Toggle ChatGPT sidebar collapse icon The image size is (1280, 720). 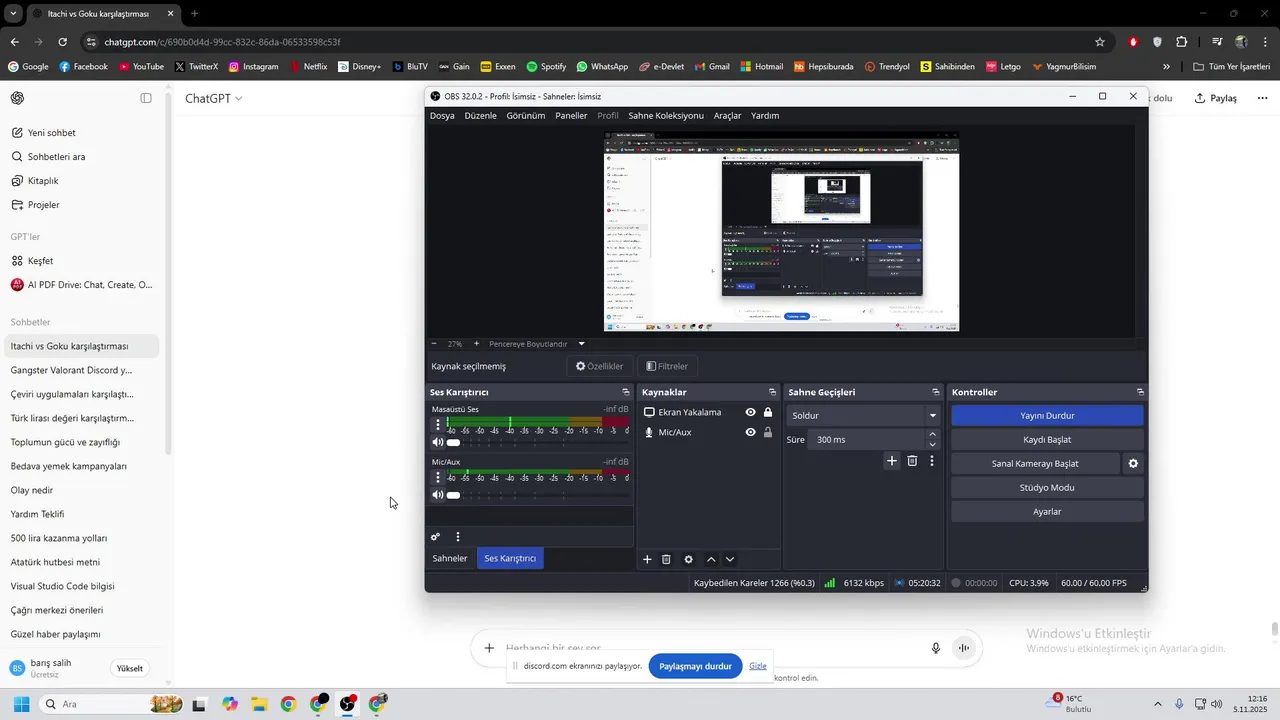146,98
